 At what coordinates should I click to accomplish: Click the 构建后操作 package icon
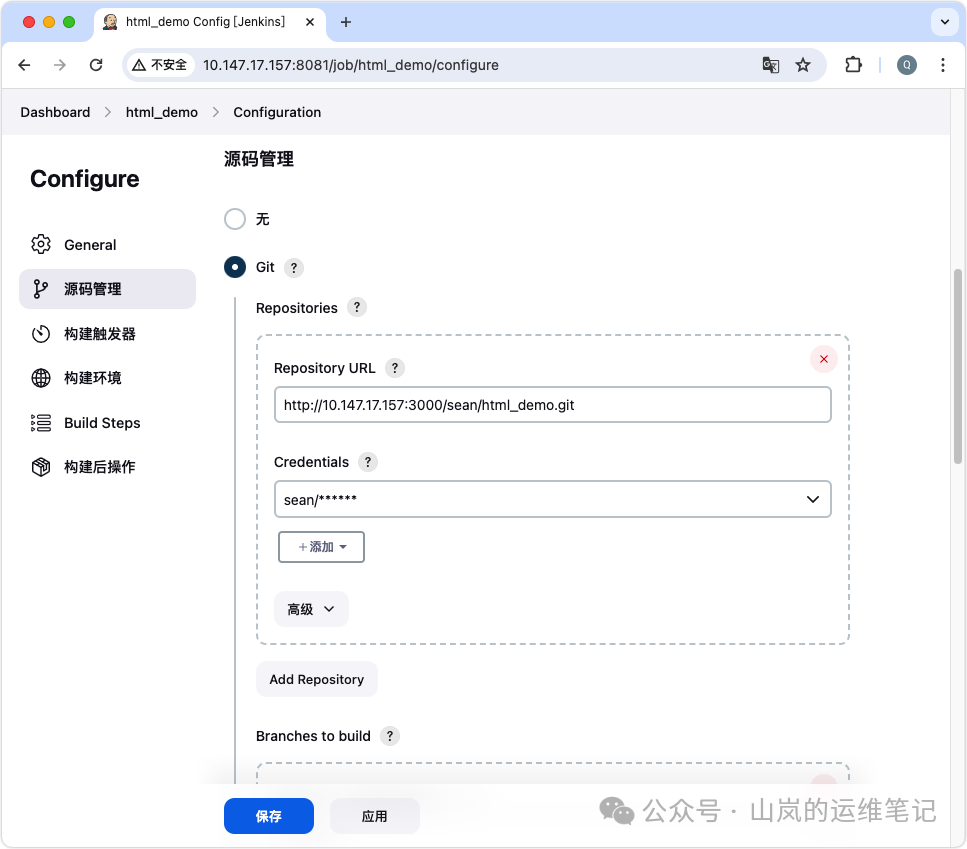(x=41, y=467)
